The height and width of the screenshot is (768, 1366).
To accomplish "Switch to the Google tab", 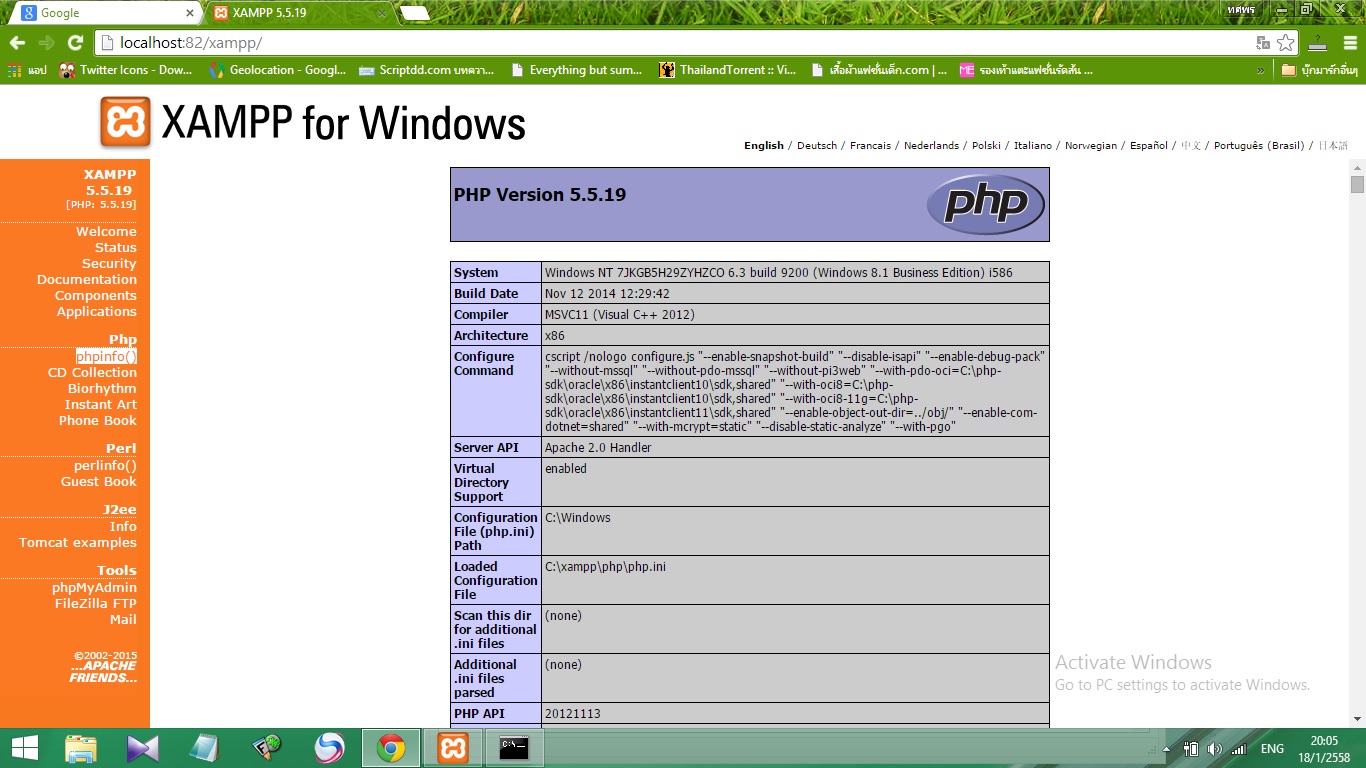I will tap(105, 13).
